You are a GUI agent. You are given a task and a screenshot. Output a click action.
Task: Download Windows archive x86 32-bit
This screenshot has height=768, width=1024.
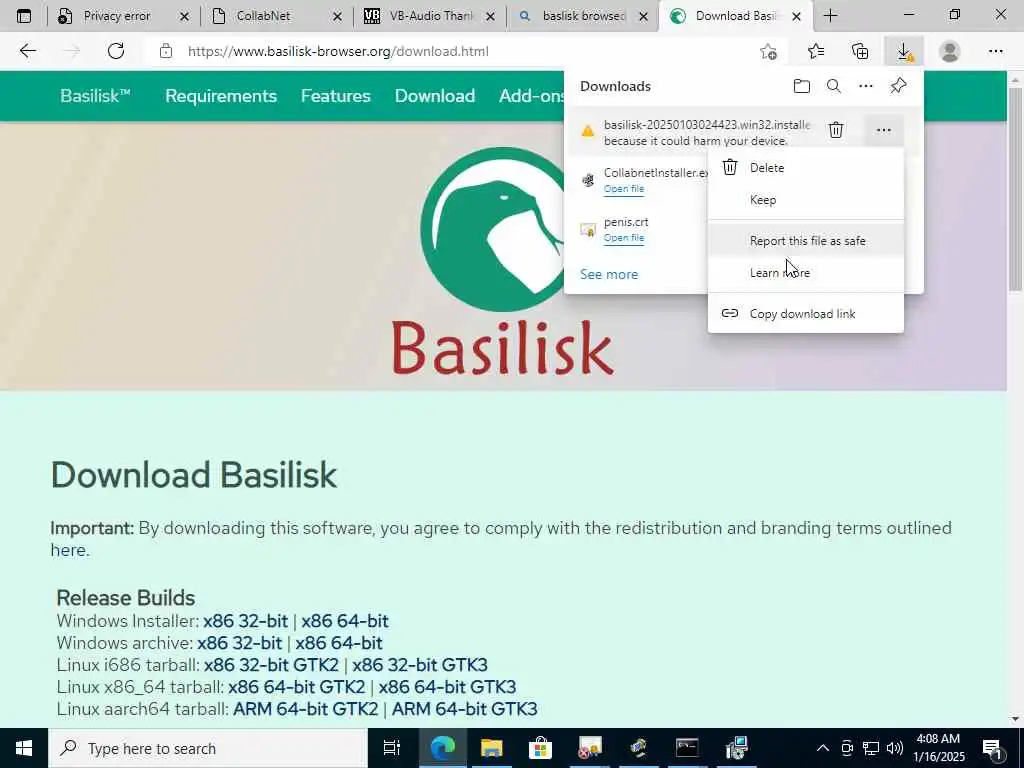pos(240,643)
